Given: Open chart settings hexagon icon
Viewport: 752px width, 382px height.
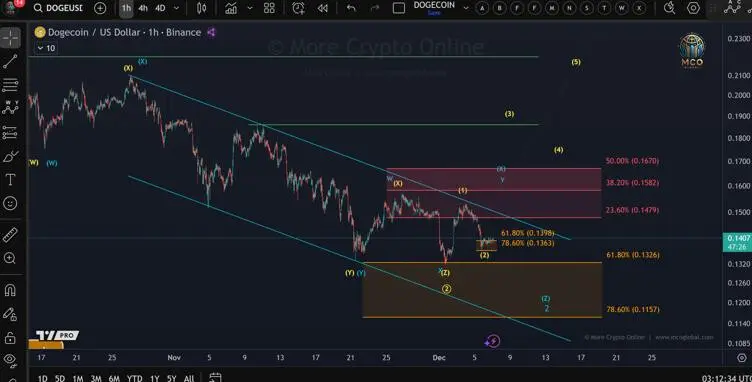Looking at the screenshot, I should 693,8.
